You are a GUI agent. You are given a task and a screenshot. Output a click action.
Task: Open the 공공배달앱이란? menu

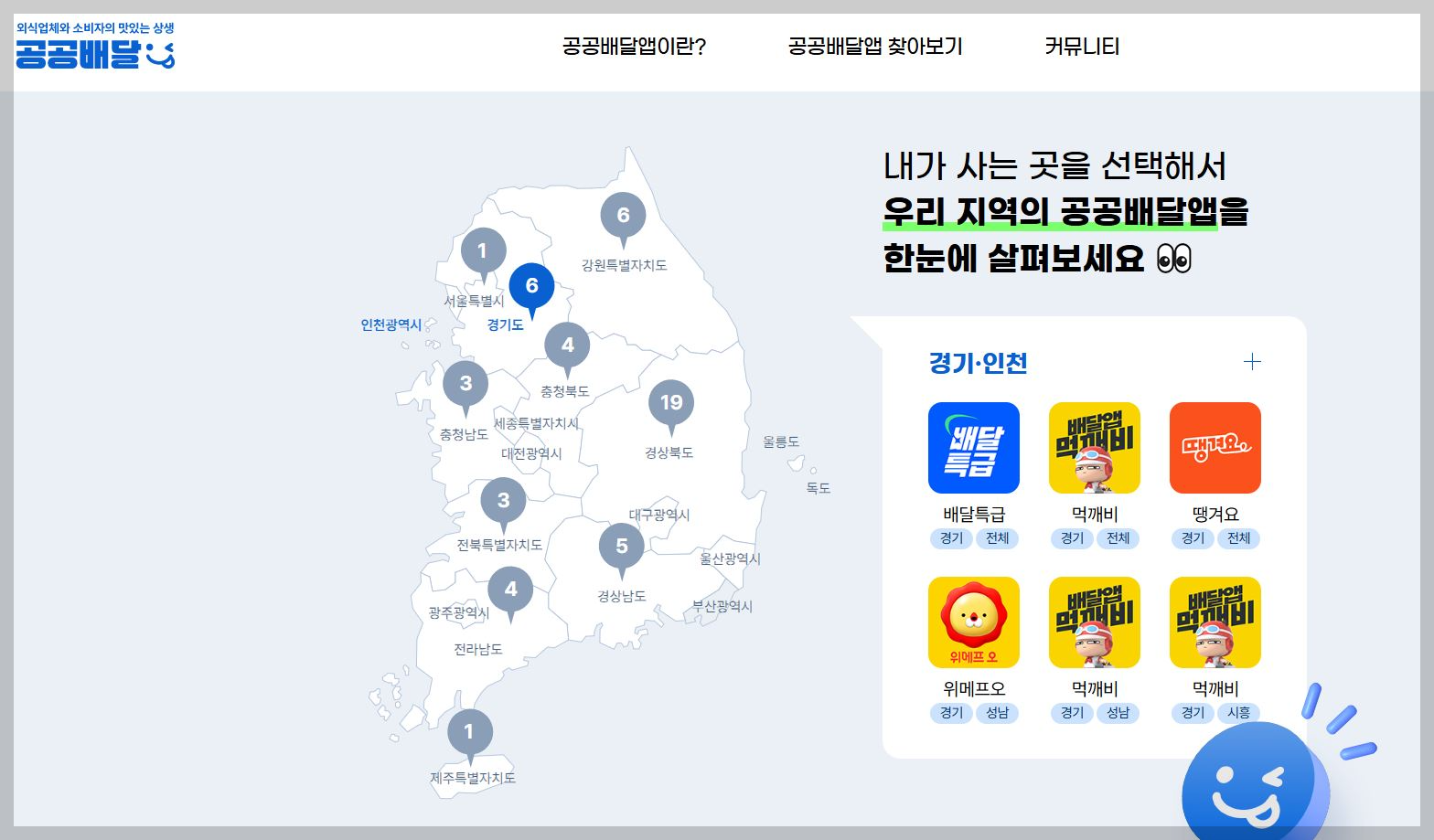(x=634, y=47)
